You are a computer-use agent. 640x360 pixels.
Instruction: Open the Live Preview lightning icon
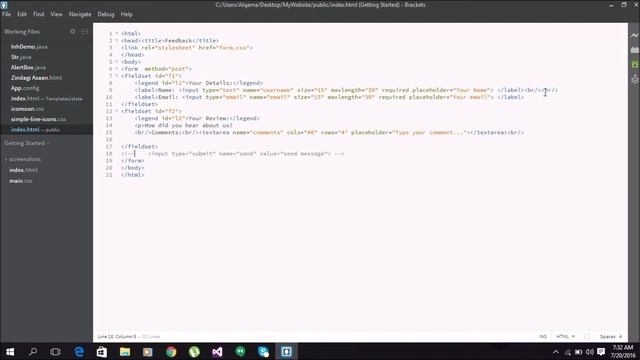click(634, 36)
